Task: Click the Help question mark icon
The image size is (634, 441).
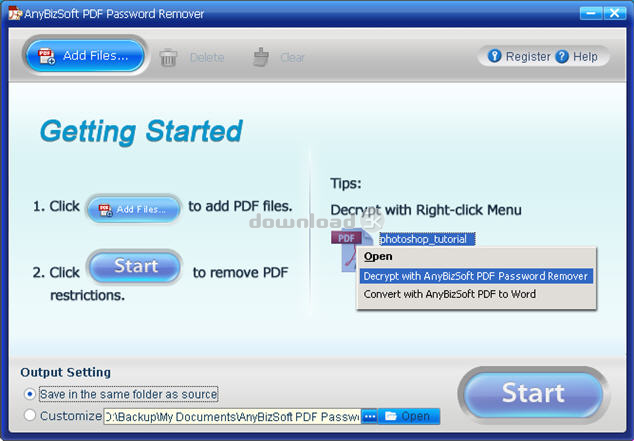Action: 562,56
